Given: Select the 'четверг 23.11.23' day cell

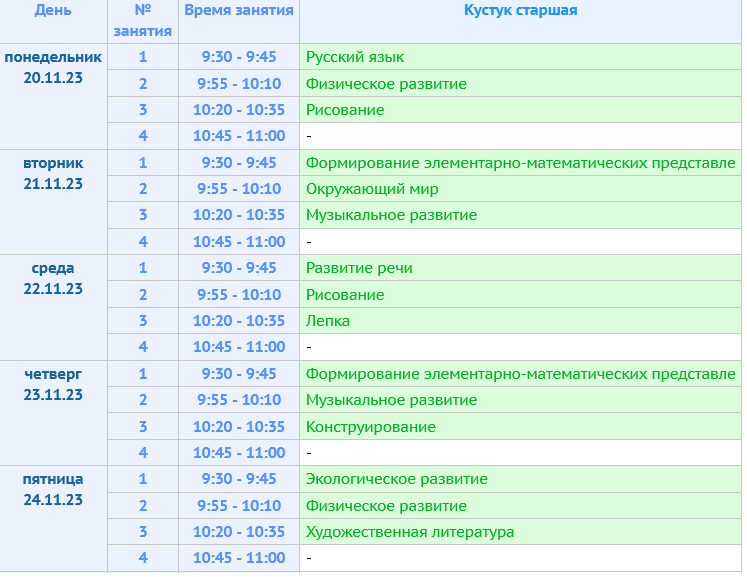Looking at the screenshot, I should (x=53, y=384).
